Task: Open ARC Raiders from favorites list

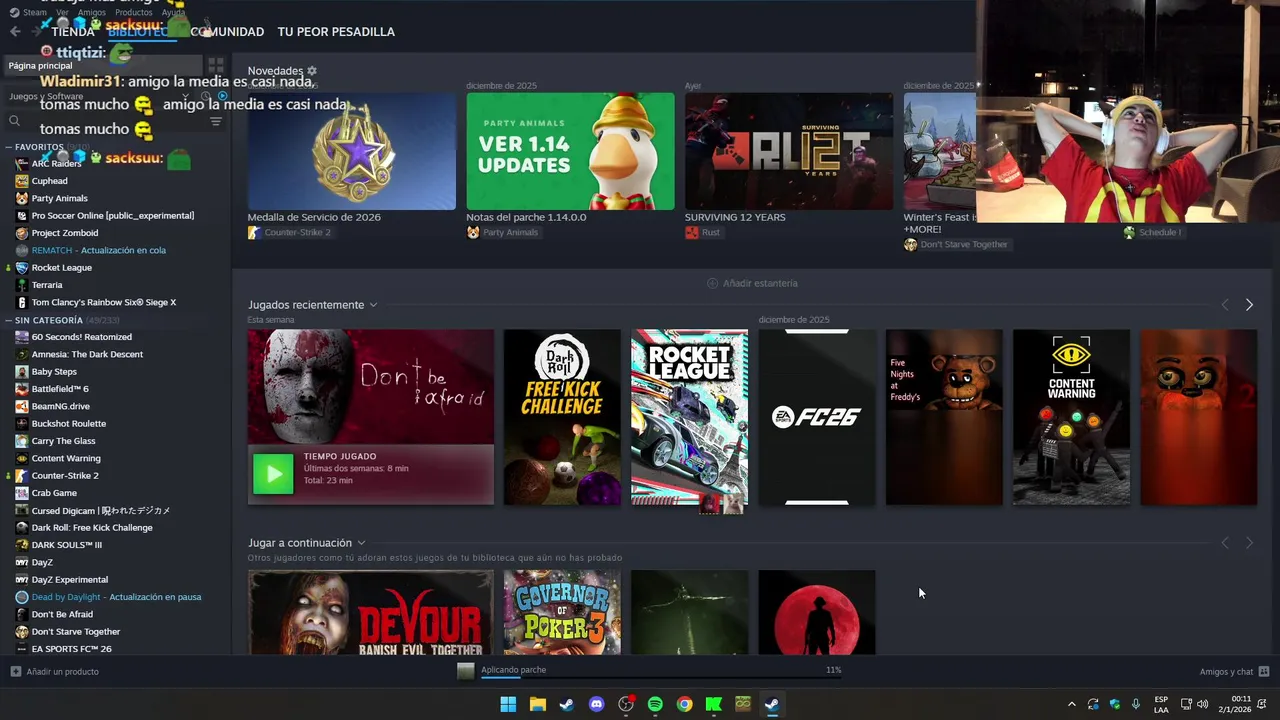Action: pyautogui.click(x=56, y=163)
